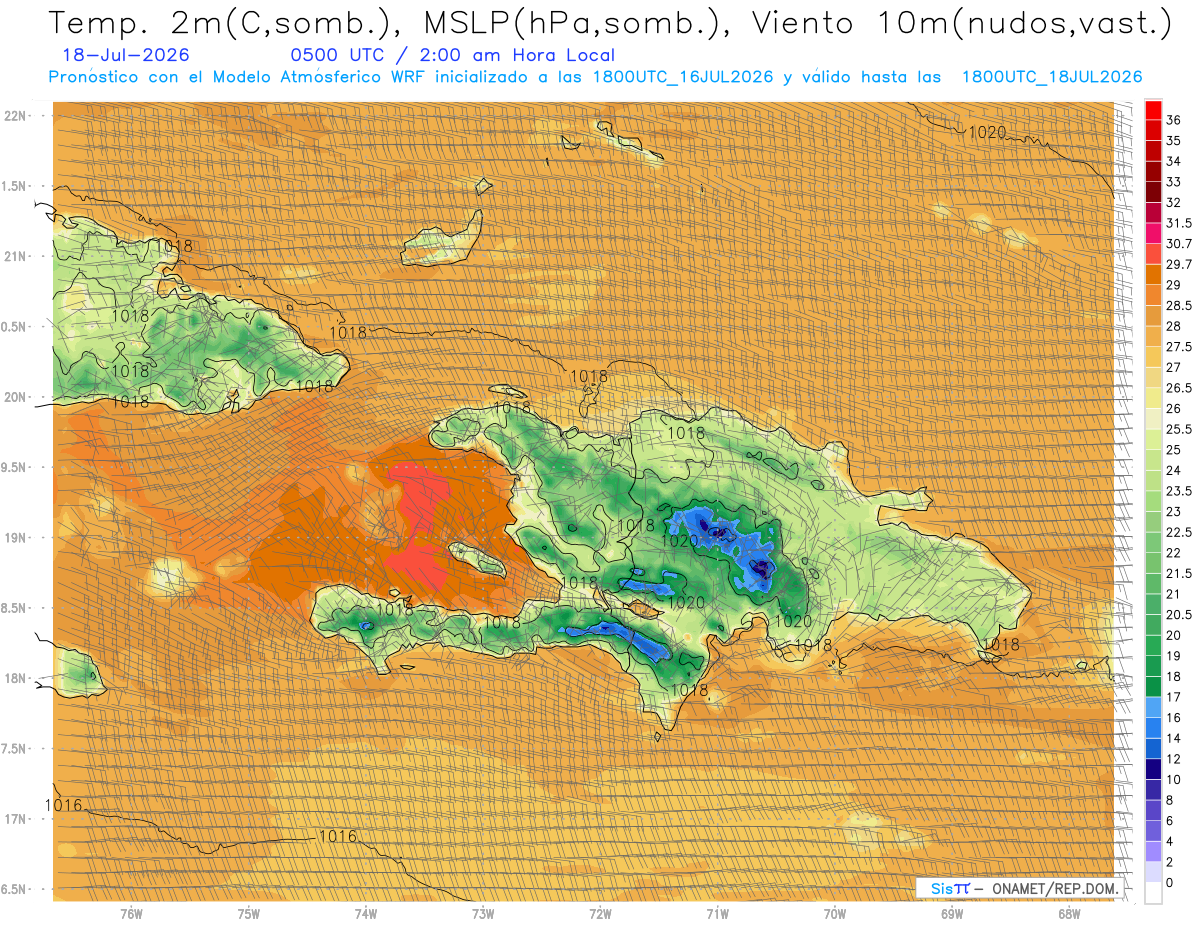Pick the white swatch at the legend bottom

pyautogui.click(x=1153, y=893)
